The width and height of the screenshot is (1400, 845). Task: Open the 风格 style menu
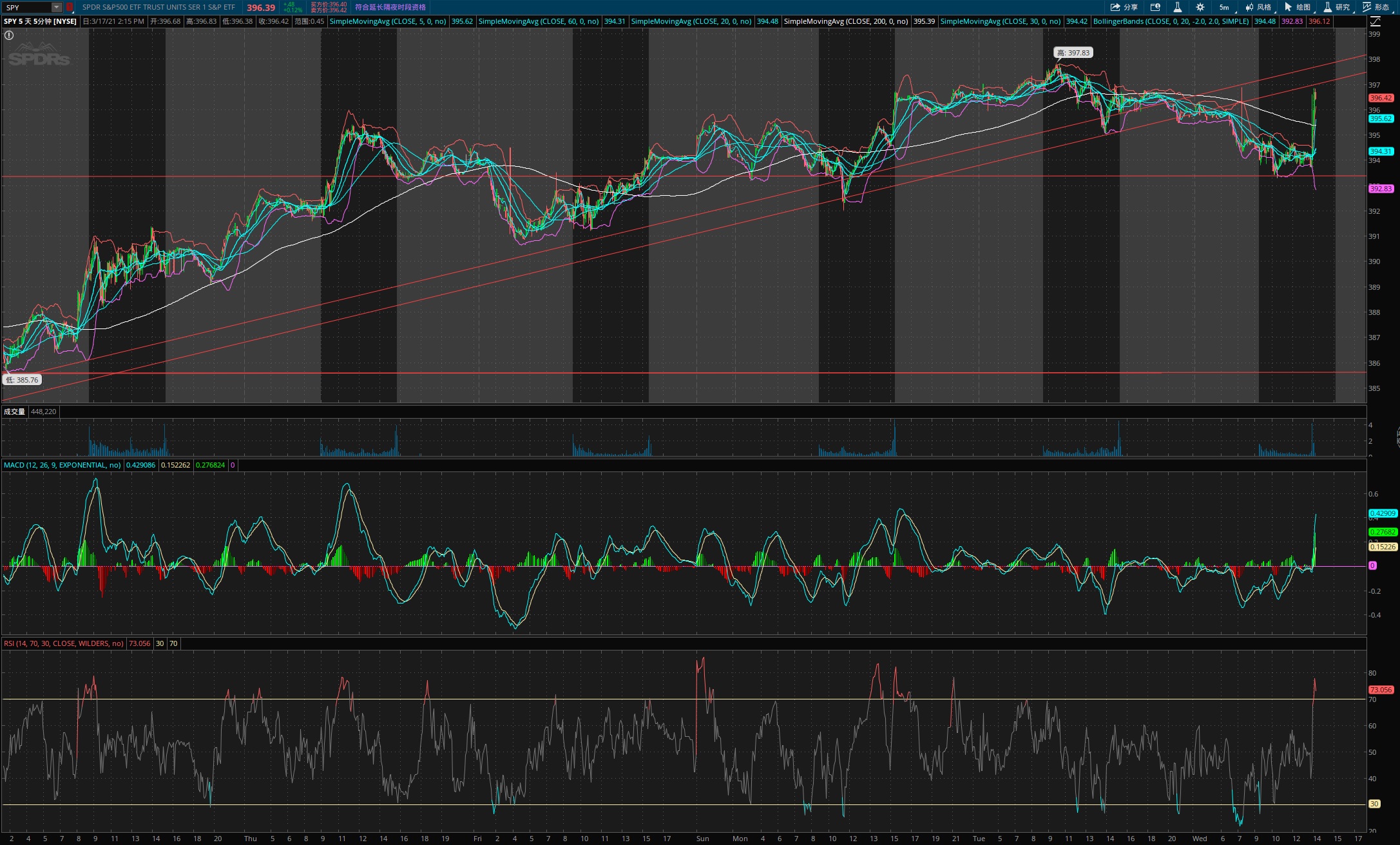pos(1258,7)
